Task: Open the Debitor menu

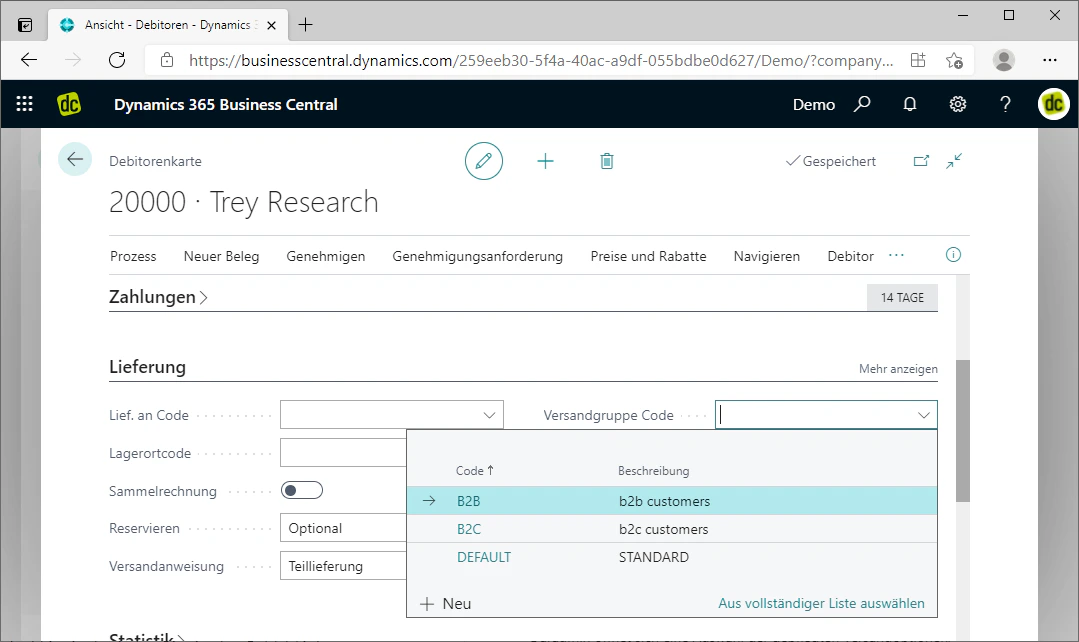Action: (851, 256)
